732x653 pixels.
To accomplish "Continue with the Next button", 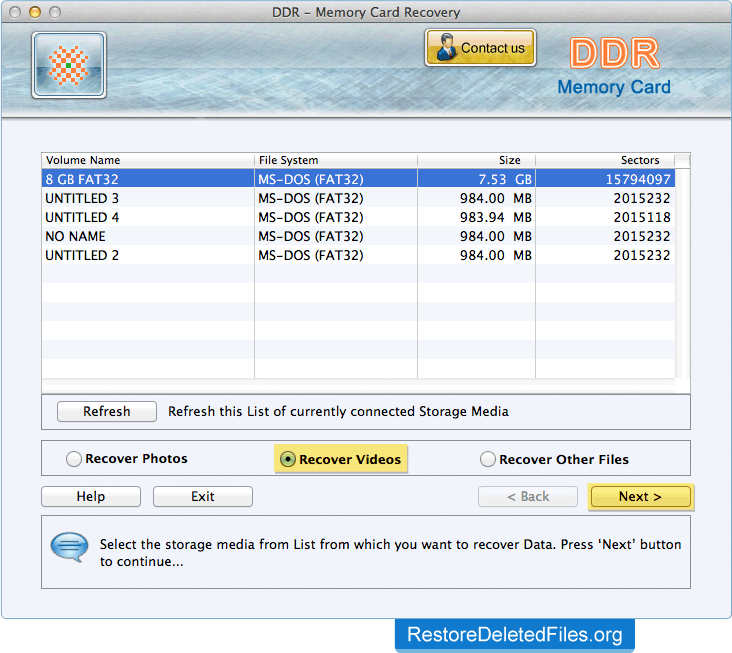I will (x=640, y=496).
